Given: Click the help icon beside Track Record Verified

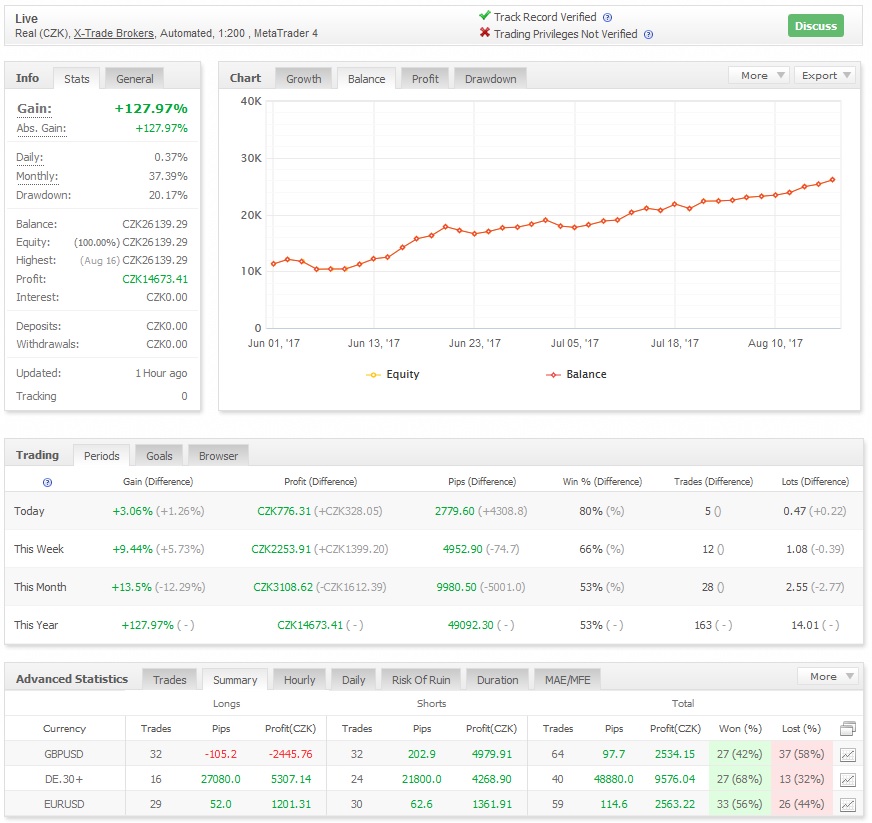Looking at the screenshot, I should coord(607,17).
